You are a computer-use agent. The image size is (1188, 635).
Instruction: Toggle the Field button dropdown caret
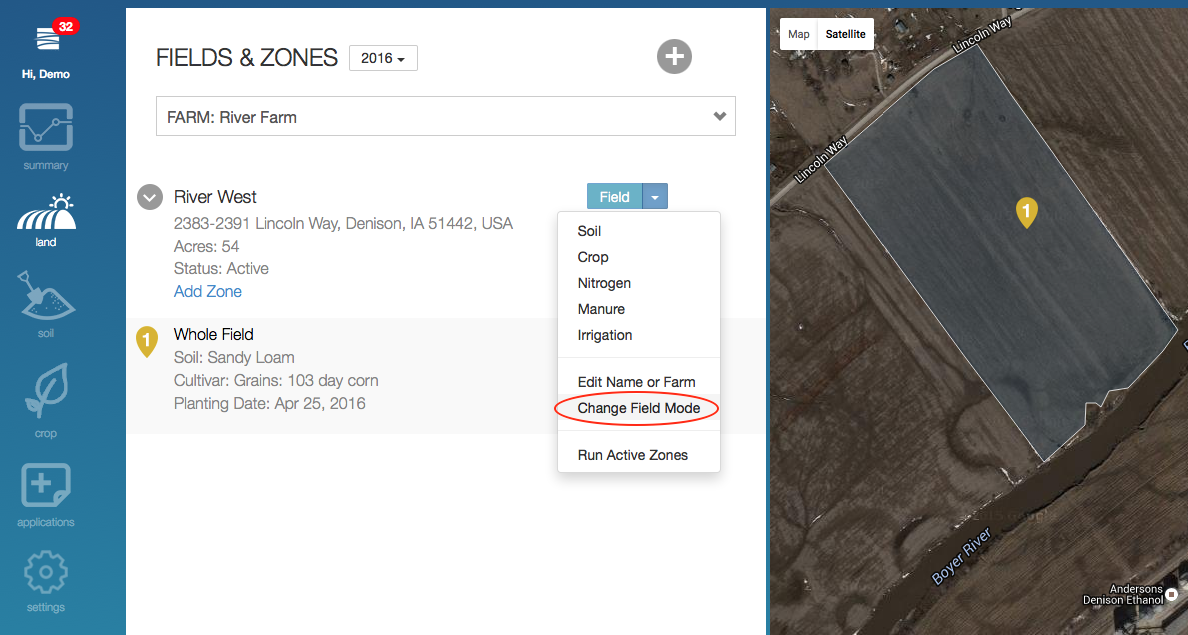coord(654,197)
